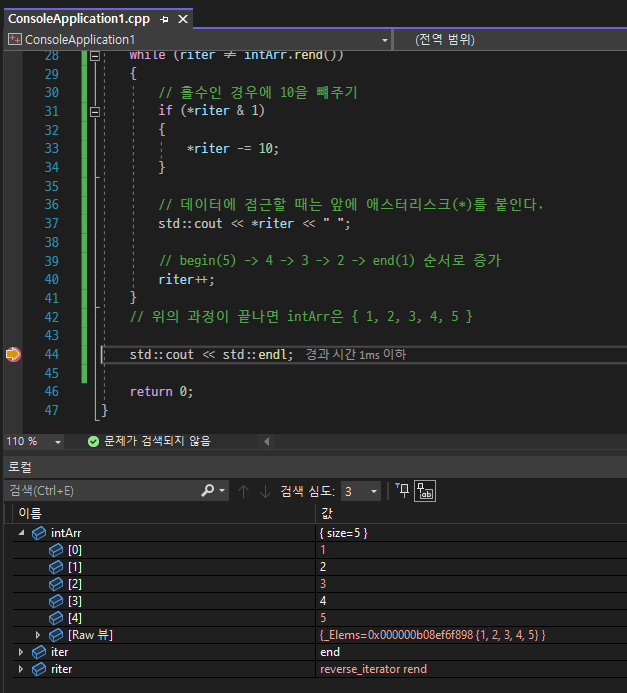Select the intArr row
Screen dimensions: 627x693
coord(320,533)
